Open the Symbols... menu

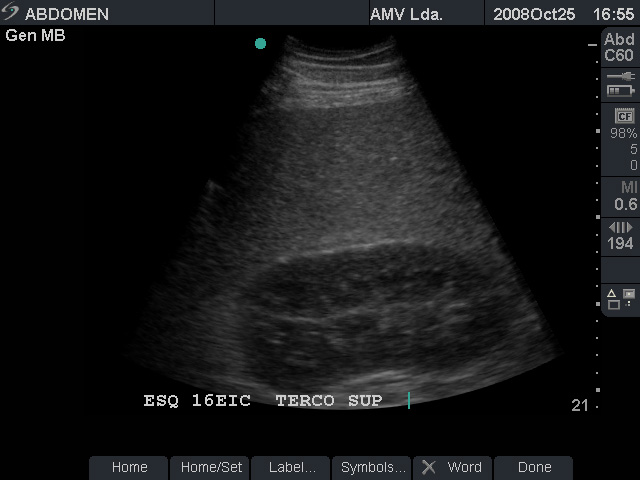pos(372,467)
